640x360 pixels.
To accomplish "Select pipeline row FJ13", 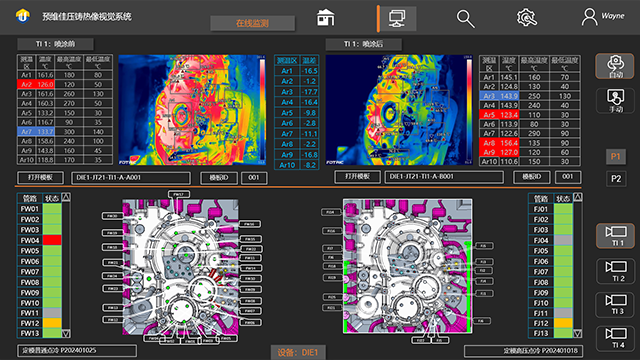I will point(551,333).
